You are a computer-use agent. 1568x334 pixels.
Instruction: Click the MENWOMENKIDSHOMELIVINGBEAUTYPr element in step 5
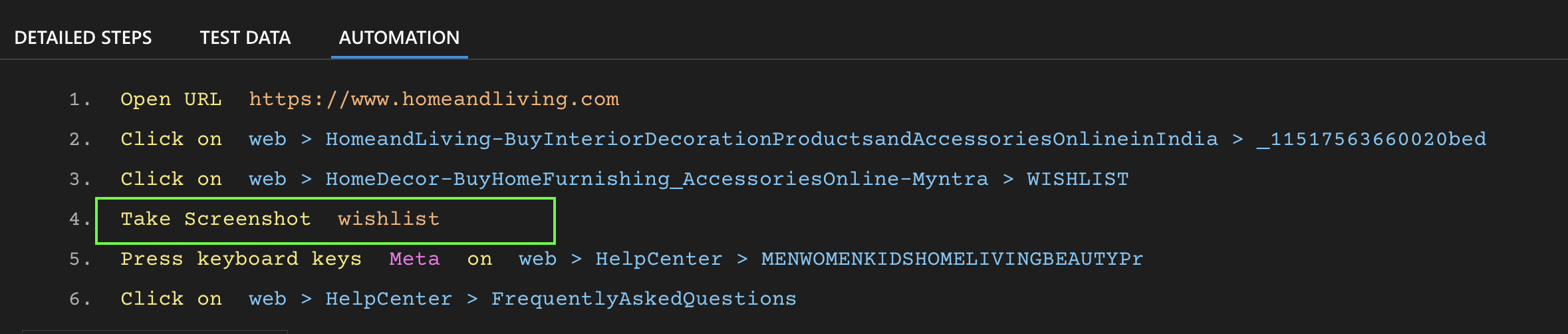click(952, 259)
